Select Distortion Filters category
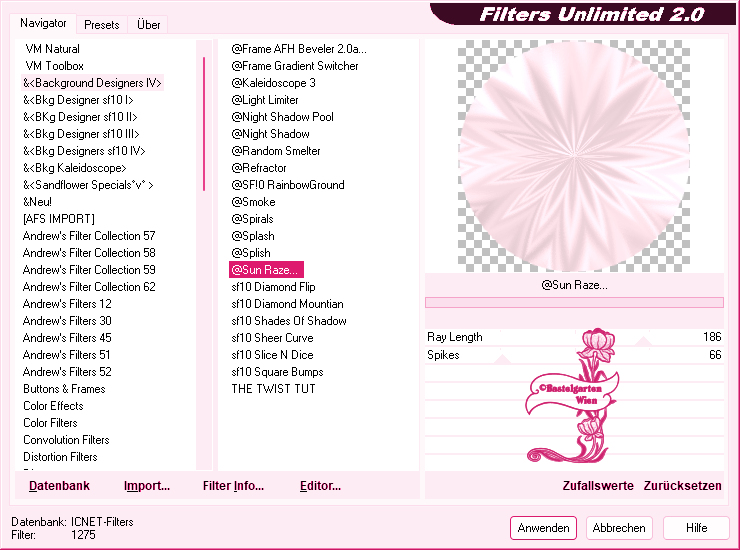The width and height of the screenshot is (740, 550). (60, 457)
